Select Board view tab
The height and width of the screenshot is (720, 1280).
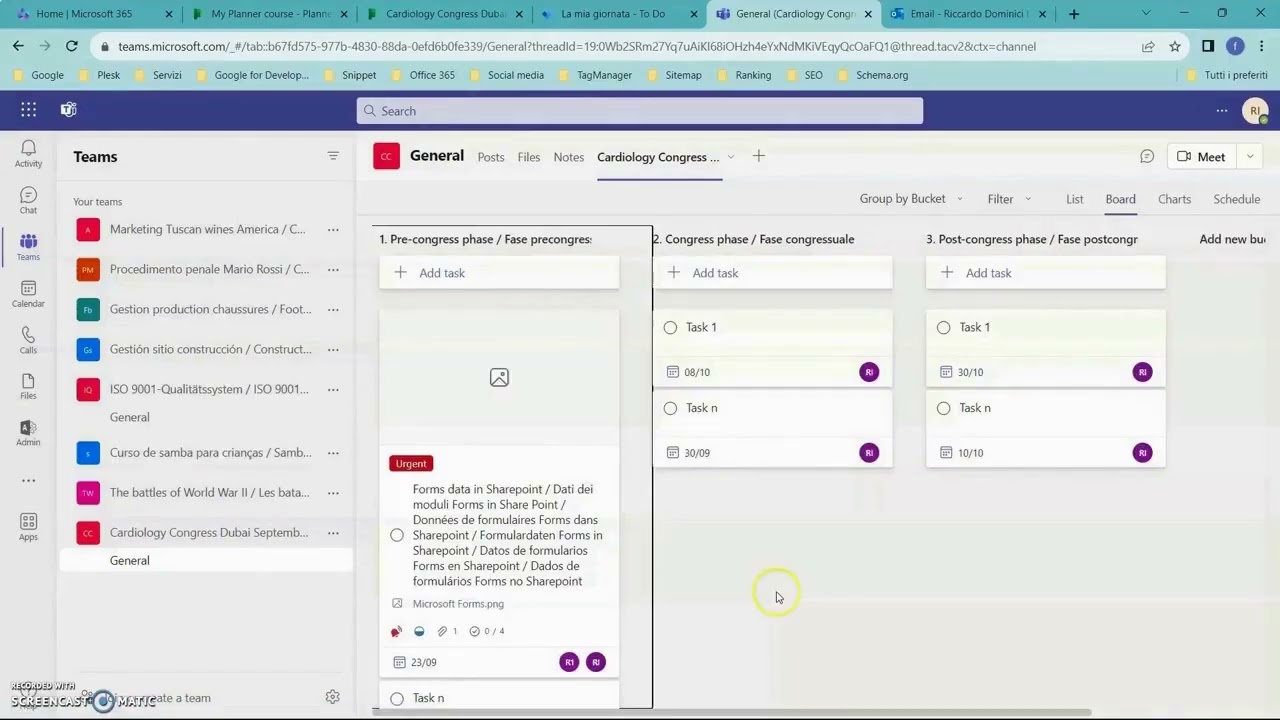coord(1120,199)
